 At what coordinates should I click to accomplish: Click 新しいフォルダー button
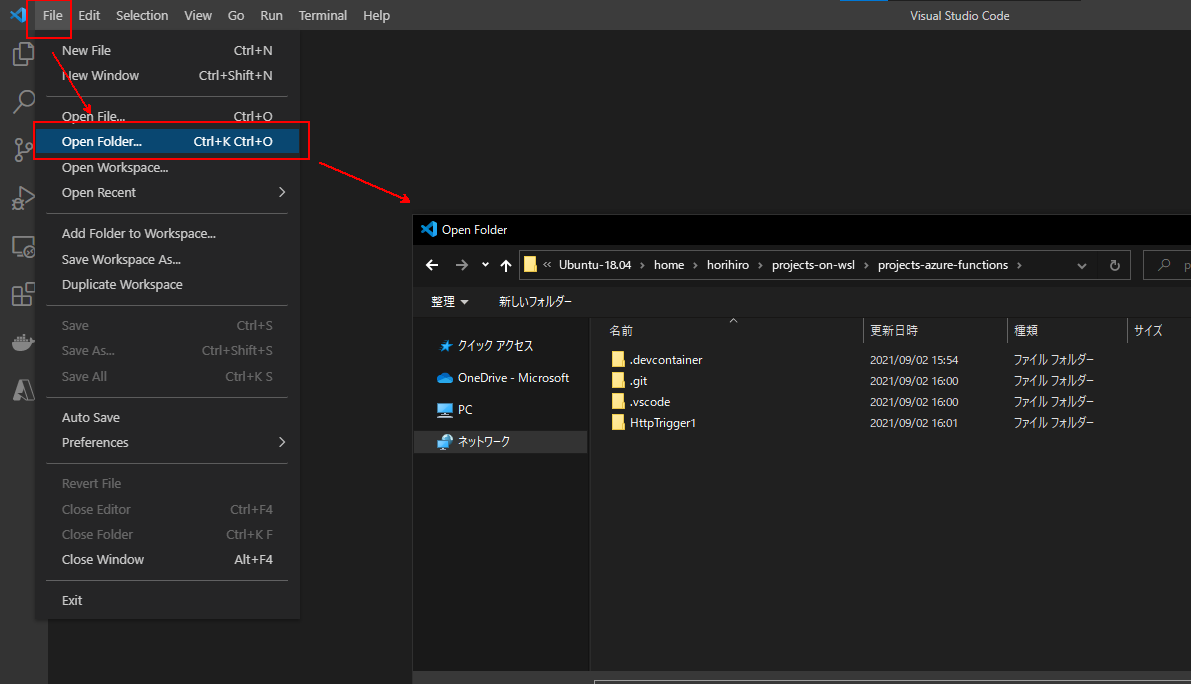[x=535, y=301]
